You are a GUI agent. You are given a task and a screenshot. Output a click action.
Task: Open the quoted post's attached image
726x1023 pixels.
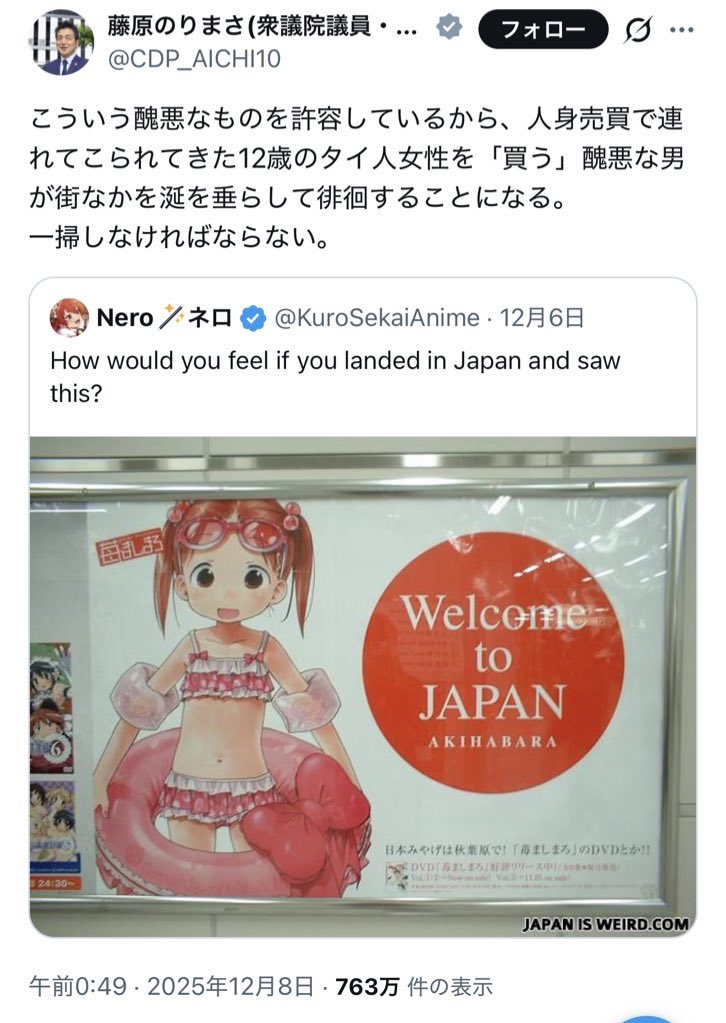(x=363, y=687)
